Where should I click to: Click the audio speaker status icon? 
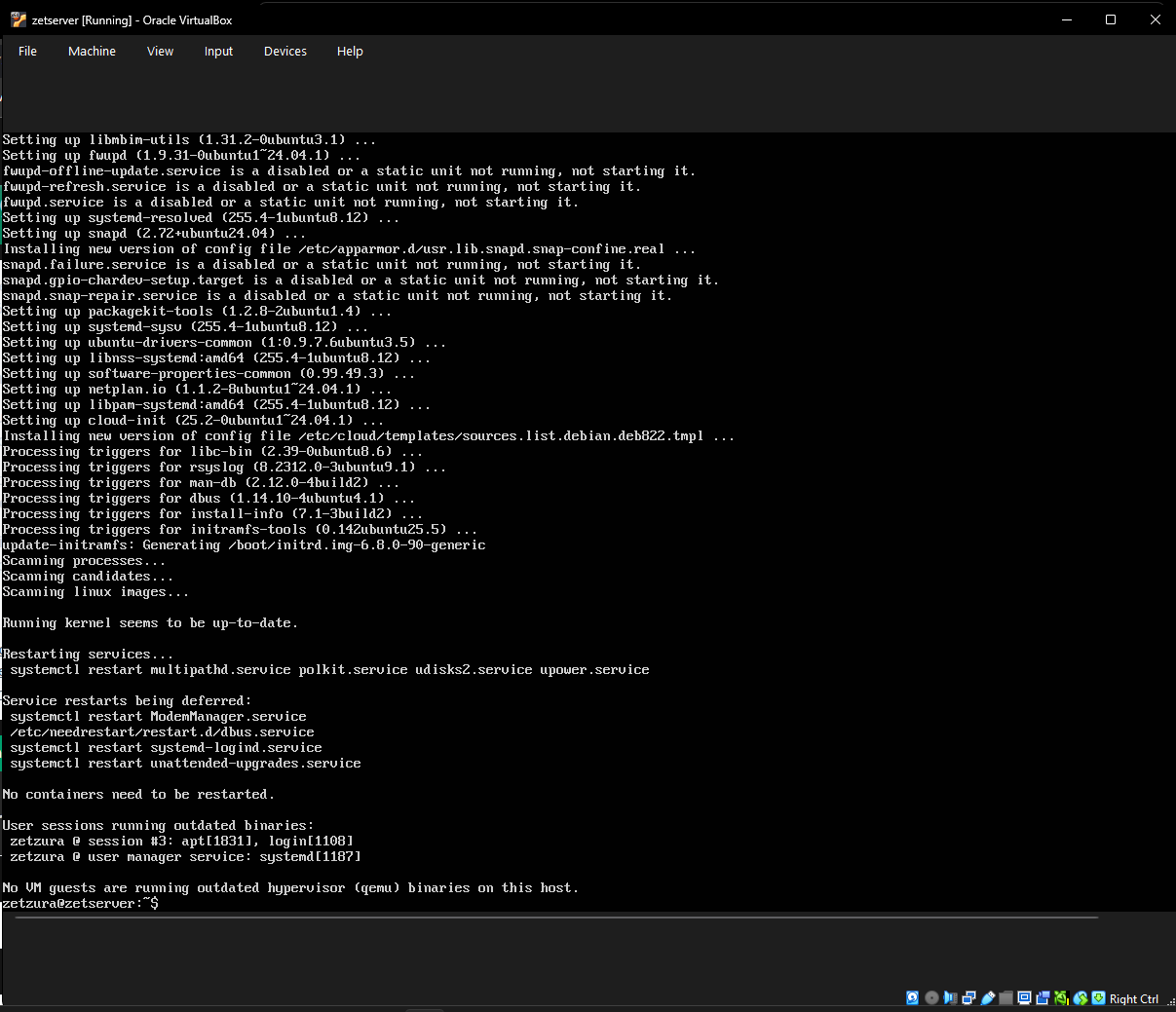(x=950, y=997)
